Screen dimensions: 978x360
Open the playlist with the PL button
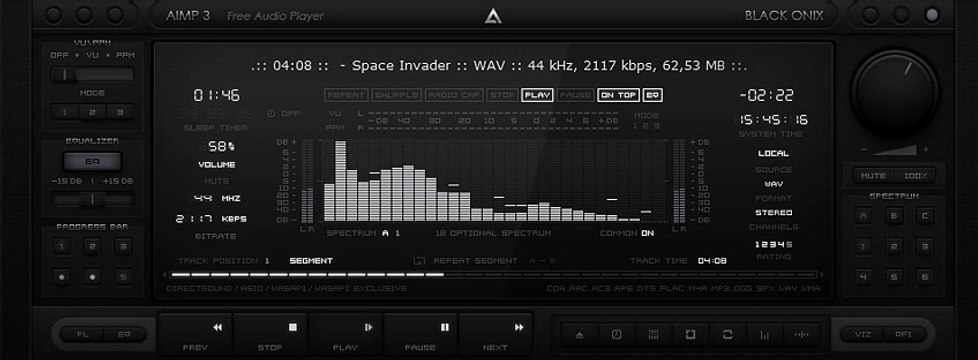click(82, 334)
